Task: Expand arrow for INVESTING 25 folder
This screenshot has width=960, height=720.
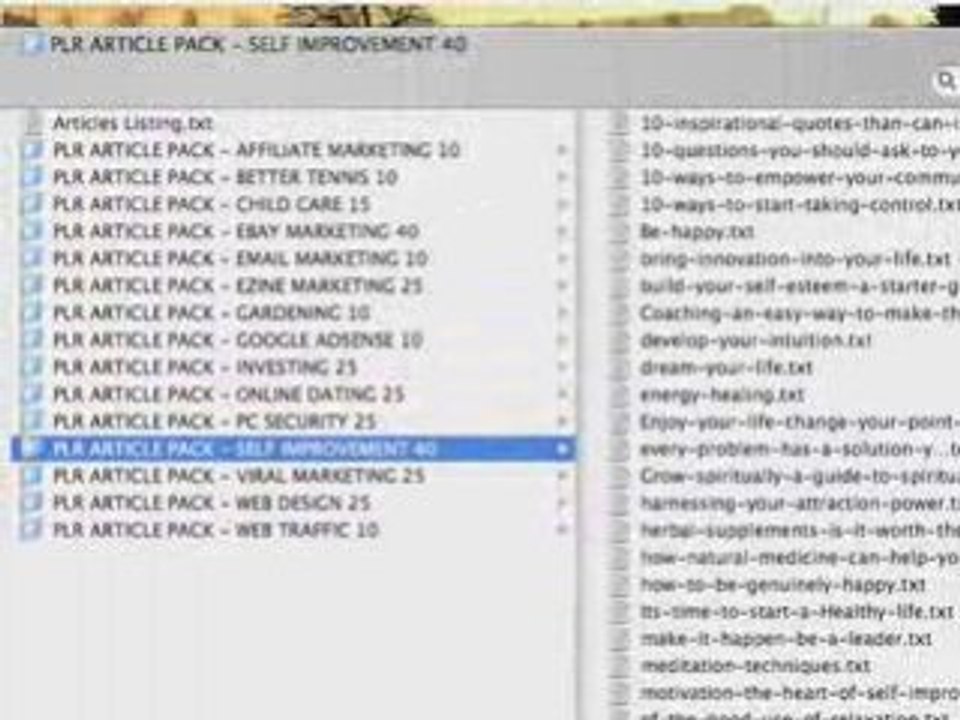Action: (561, 367)
